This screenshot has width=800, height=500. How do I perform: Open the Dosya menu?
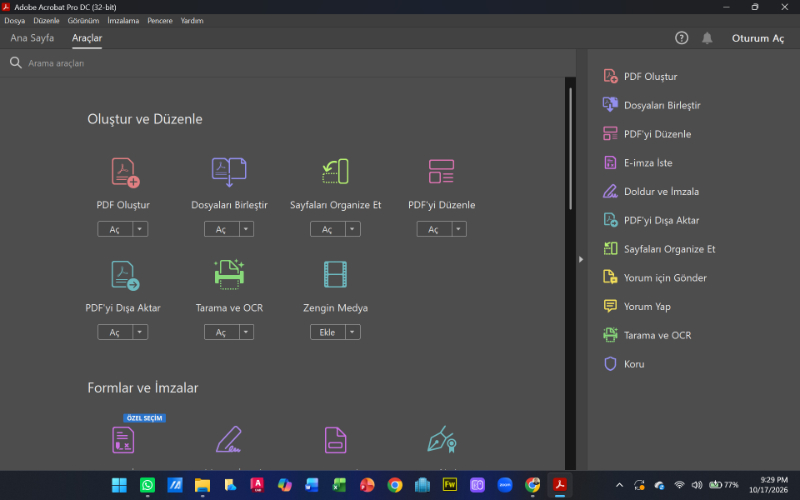click(x=14, y=21)
